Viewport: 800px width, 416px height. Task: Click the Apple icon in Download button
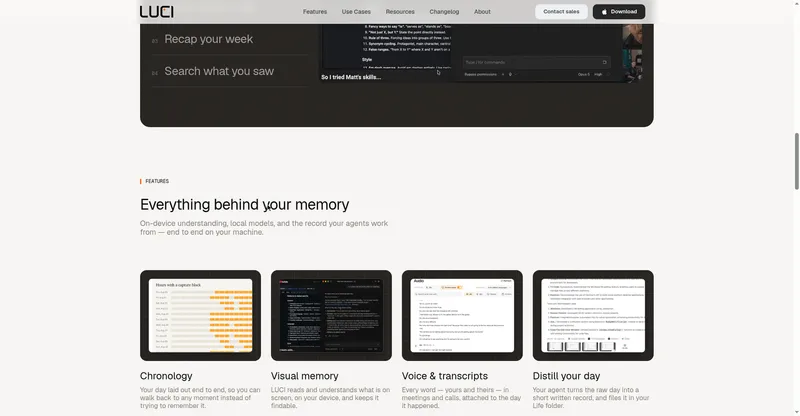click(x=604, y=12)
